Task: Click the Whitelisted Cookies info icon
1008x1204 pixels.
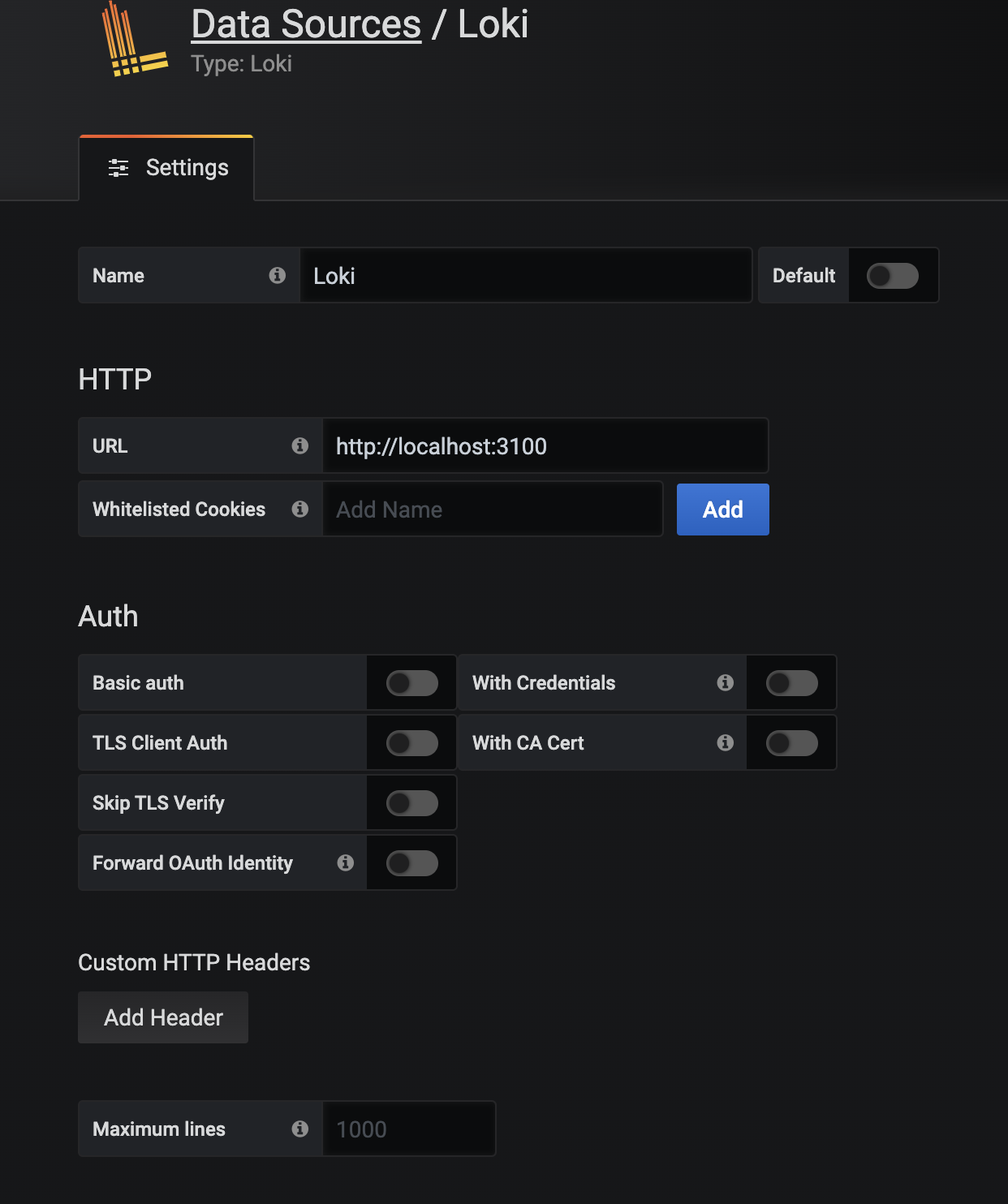Action: [x=300, y=509]
